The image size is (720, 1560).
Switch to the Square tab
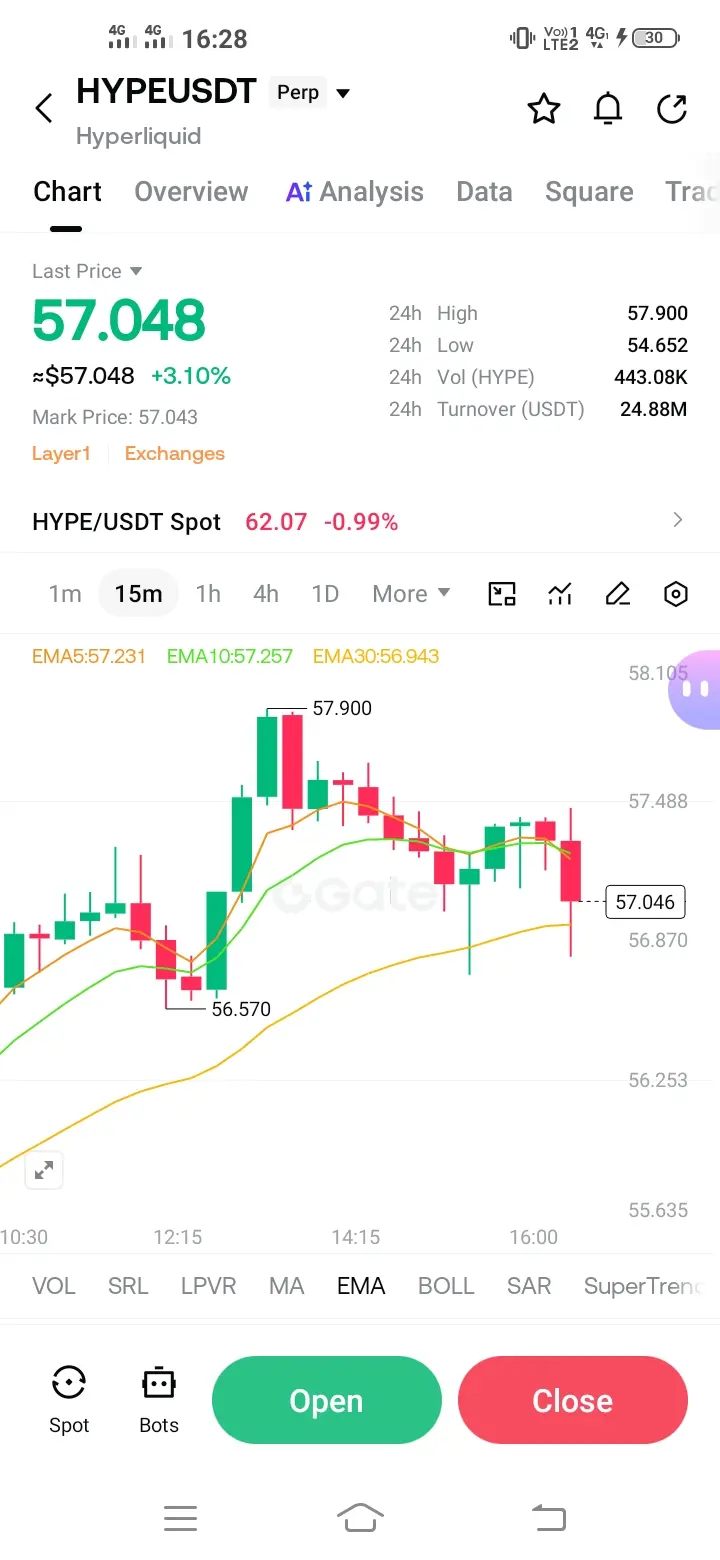(x=589, y=192)
